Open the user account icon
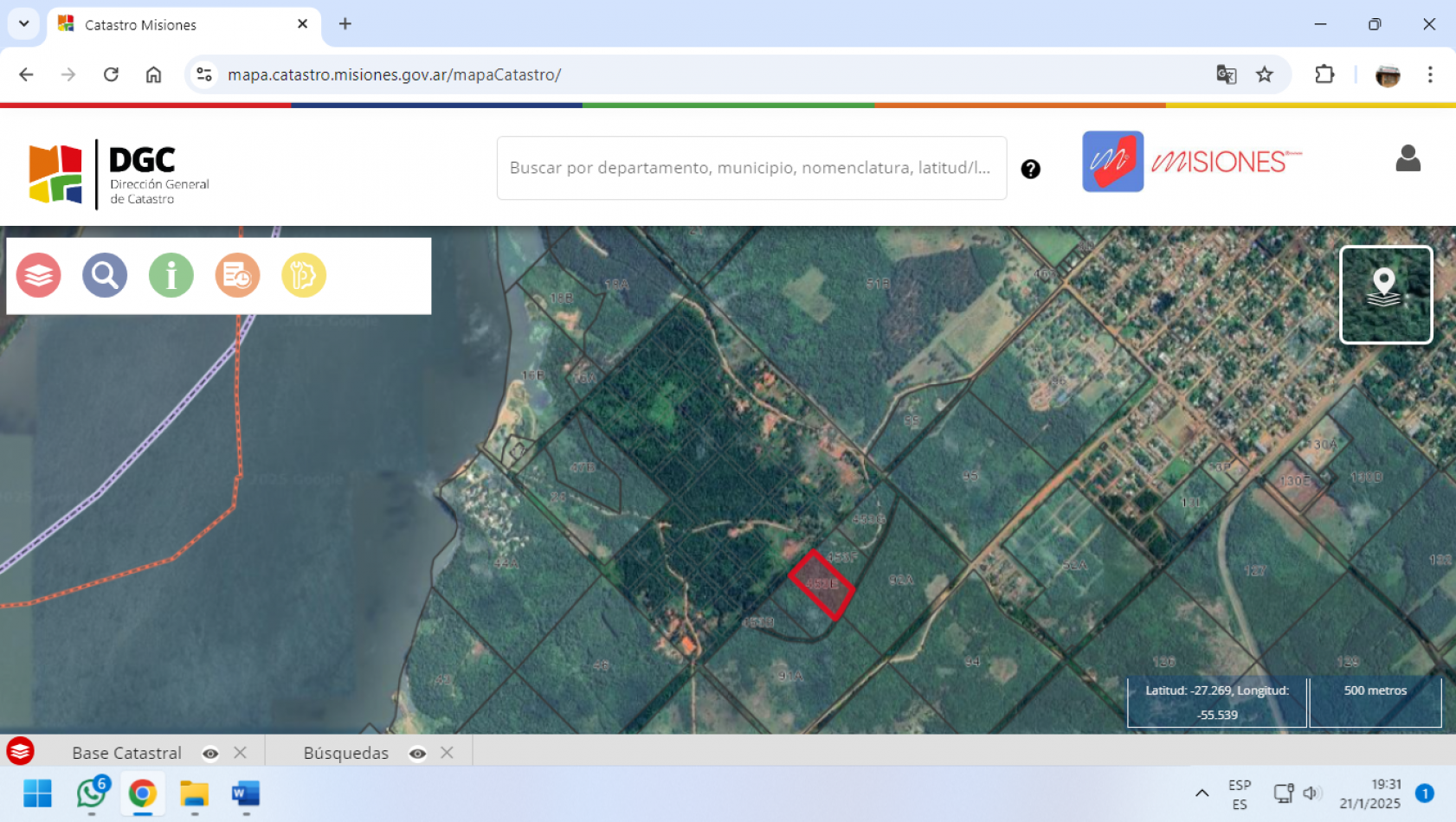The width and height of the screenshot is (1456, 822). point(1408,158)
